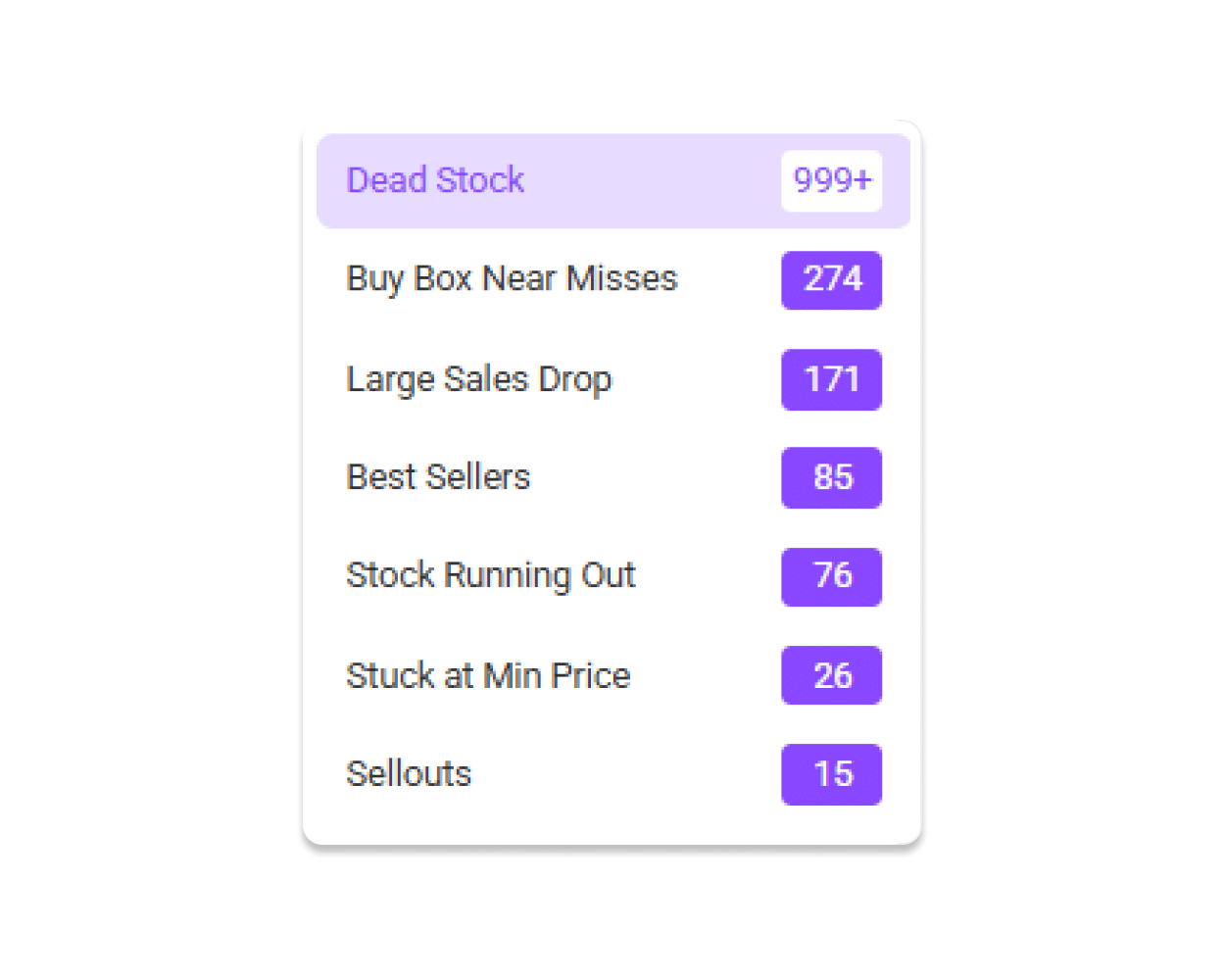
Task: Click the 15 count badge
Action: [x=831, y=774]
